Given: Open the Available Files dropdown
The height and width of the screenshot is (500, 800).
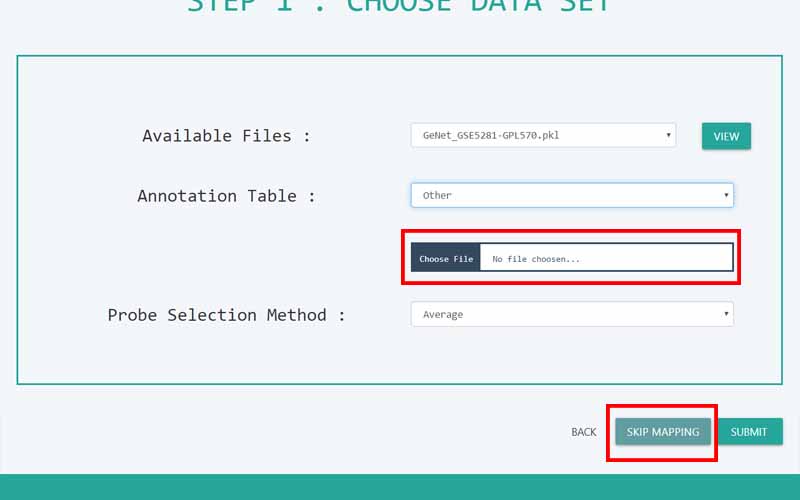Looking at the screenshot, I should pyautogui.click(x=542, y=135).
